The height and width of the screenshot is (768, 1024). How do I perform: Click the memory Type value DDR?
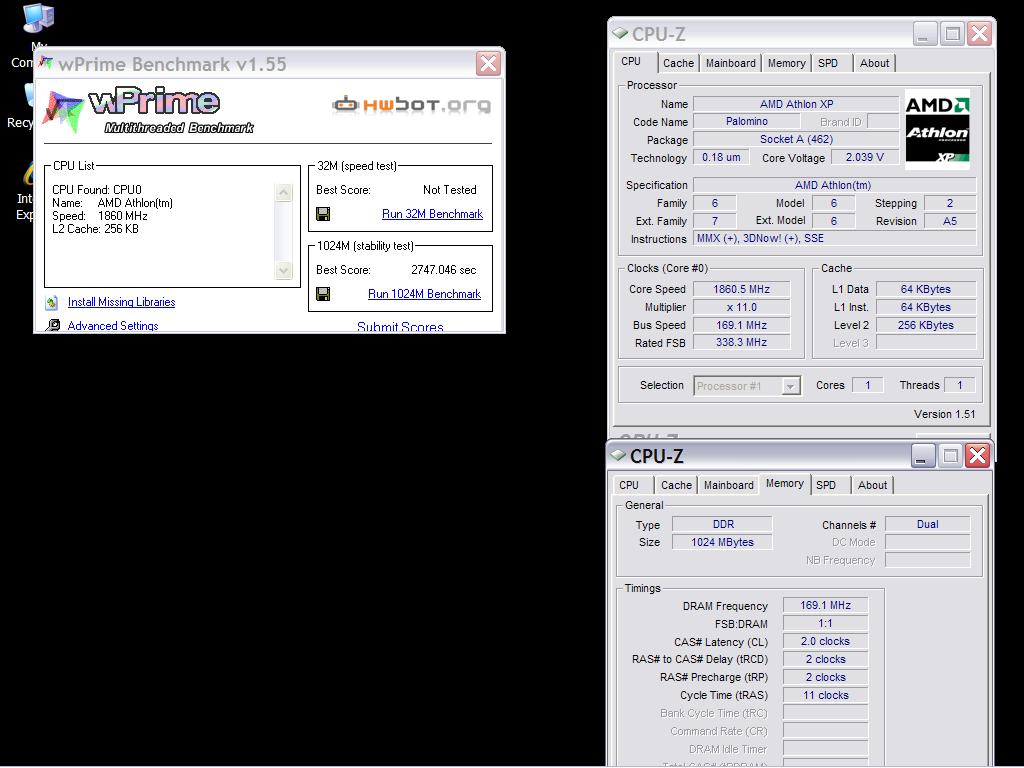(x=722, y=524)
